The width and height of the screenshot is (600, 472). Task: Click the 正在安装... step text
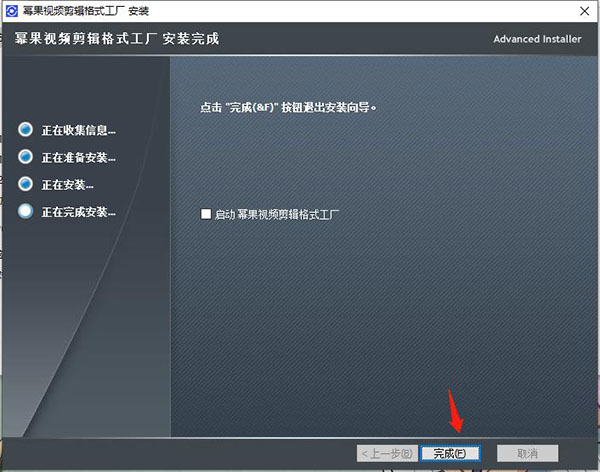pos(67,185)
